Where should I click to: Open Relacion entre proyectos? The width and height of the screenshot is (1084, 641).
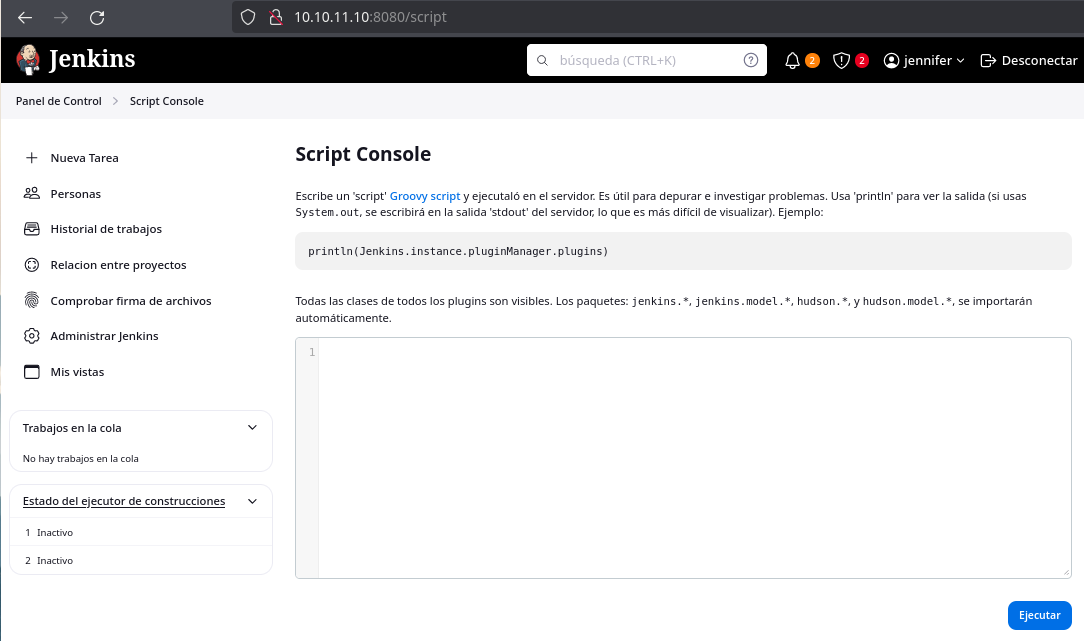pyautogui.click(x=118, y=265)
